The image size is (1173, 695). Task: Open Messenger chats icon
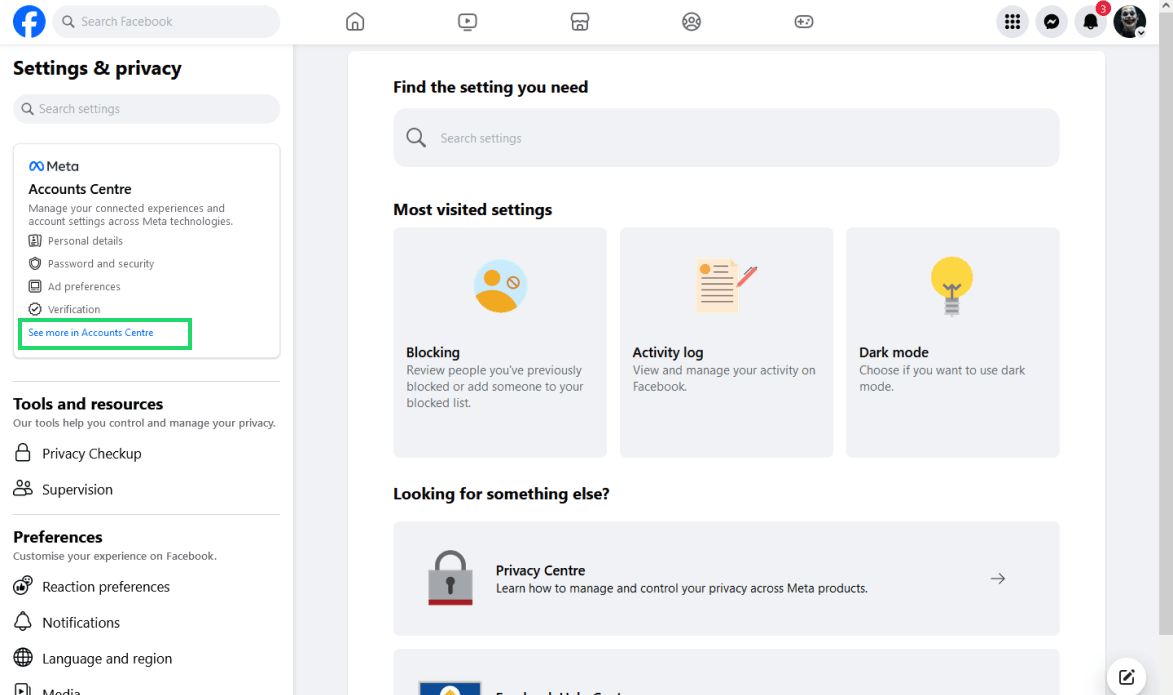coord(1051,21)
